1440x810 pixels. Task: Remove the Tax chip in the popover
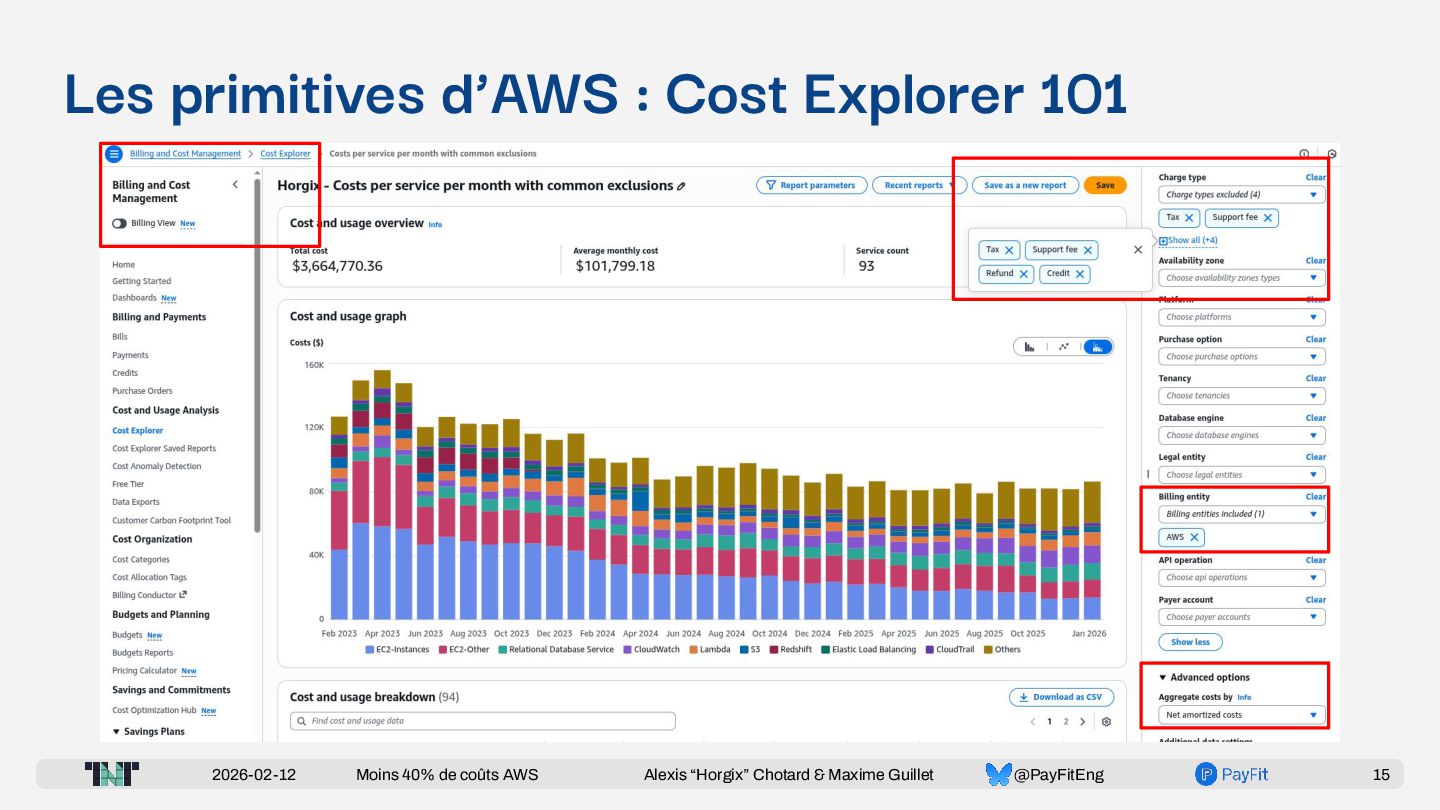pos(1009,250)
